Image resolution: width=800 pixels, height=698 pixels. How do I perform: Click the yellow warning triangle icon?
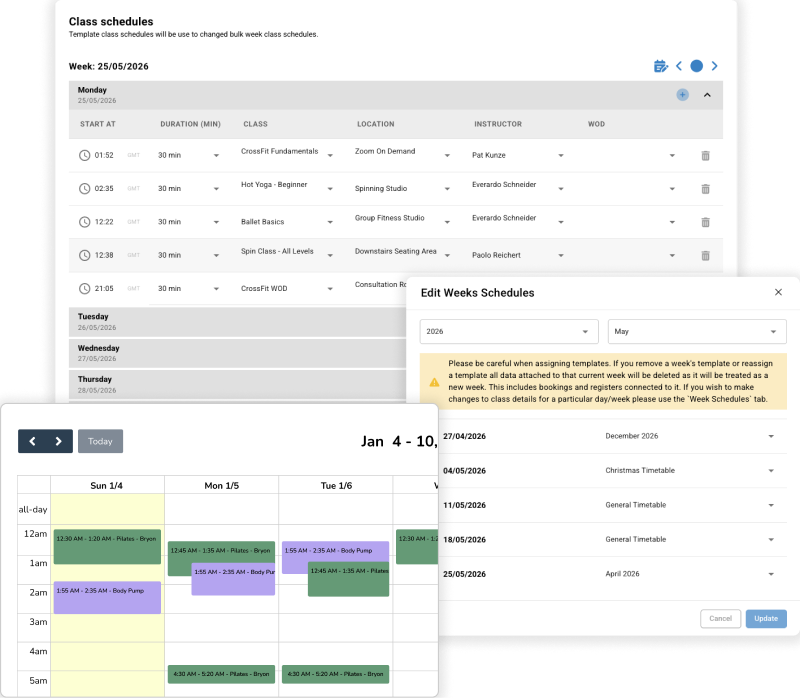(x=434, y=382)
